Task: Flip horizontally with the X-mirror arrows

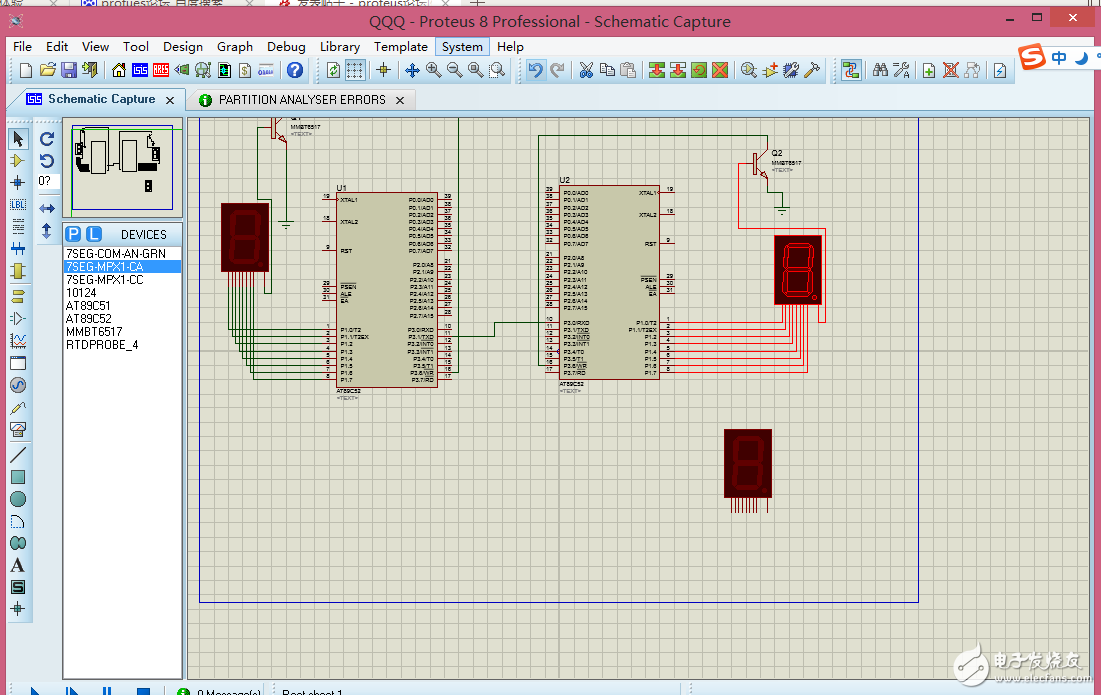Action: (47, 208)
